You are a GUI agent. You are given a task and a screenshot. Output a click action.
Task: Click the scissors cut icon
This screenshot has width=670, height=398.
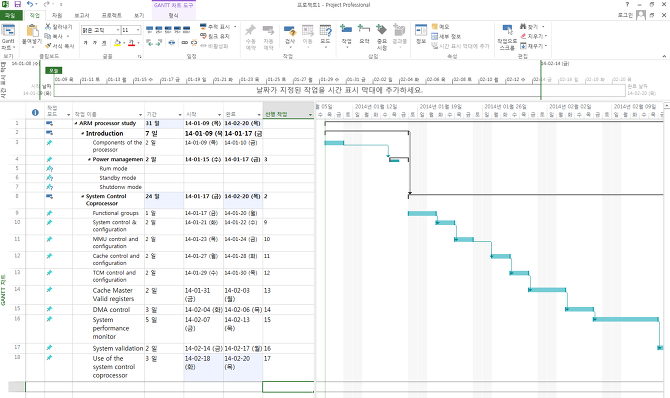[48, 27]
